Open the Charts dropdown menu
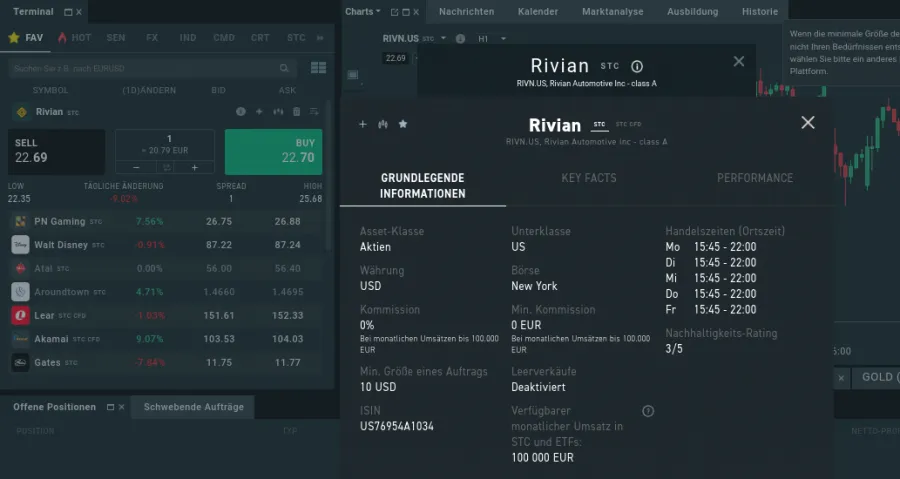The width and height of the screenshot is (900, 479). (x=363, y=11)
